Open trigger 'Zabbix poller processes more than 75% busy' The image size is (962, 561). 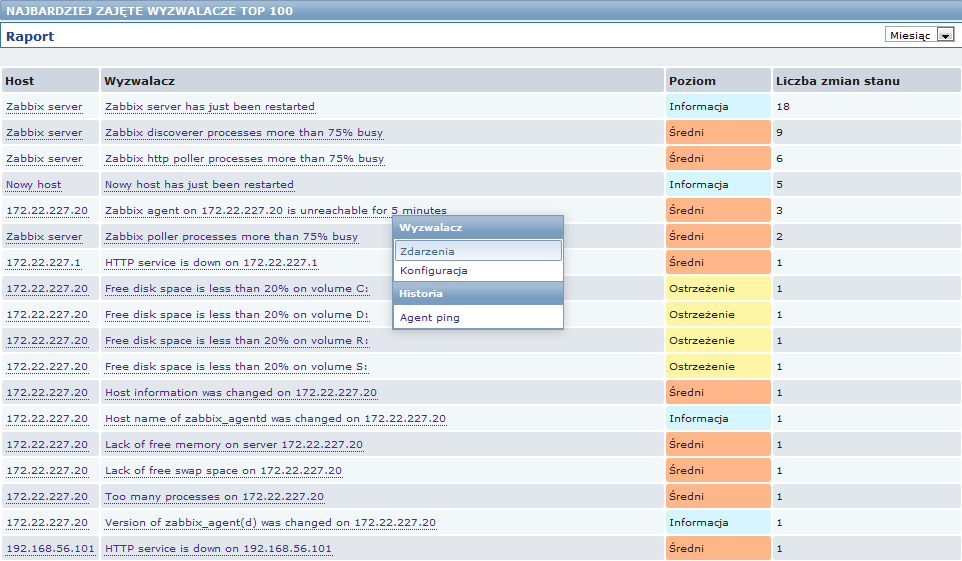pos(231,236)
